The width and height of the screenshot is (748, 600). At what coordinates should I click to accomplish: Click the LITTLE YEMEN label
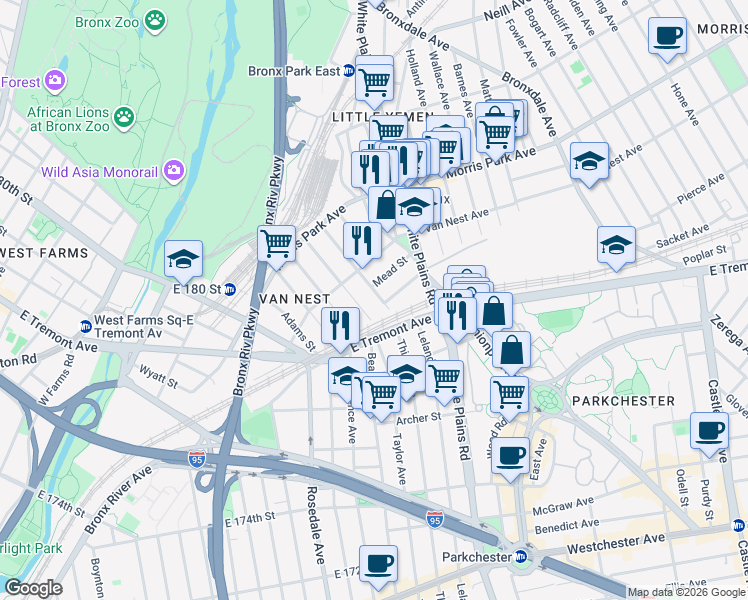pos(383,117)
